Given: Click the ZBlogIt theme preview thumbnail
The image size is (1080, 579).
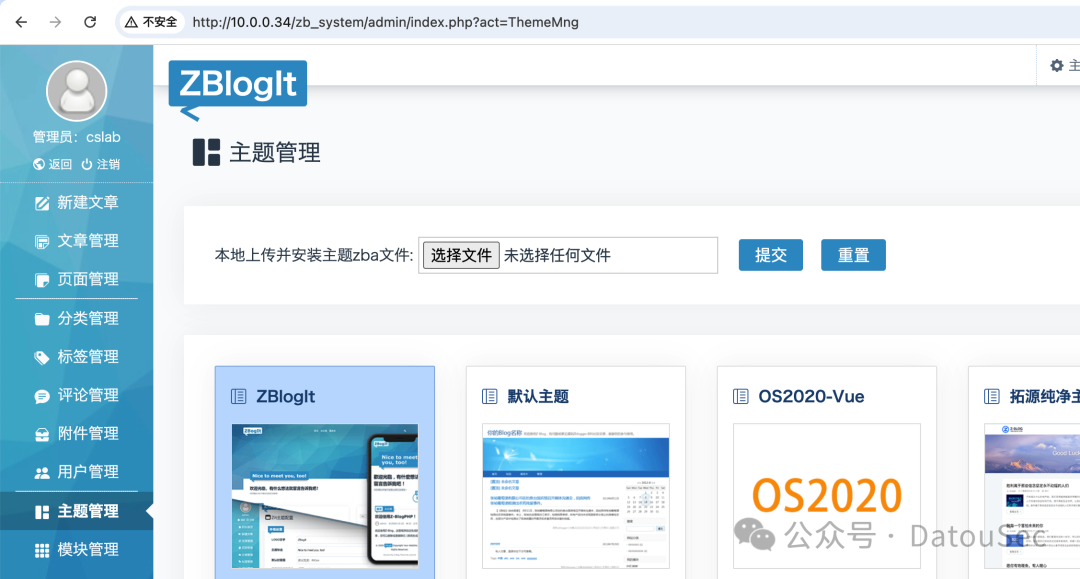Looking at the screenshot, I should pyautogui.click(x=324, y=496).
